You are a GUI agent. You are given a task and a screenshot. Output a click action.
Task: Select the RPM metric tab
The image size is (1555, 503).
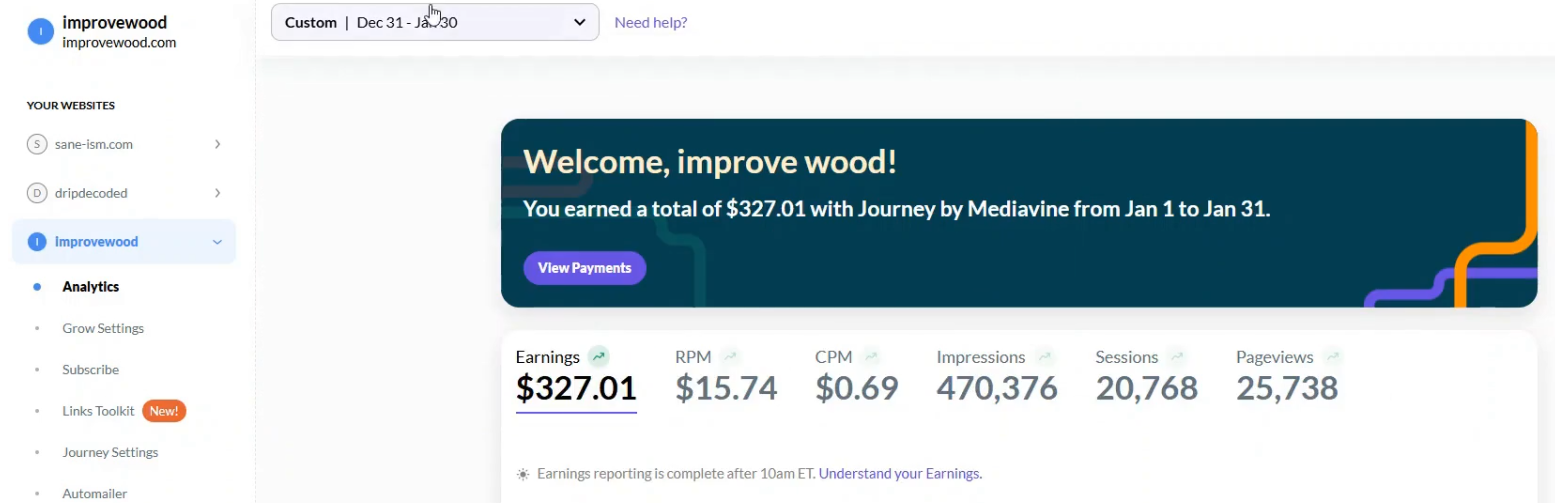pos(726,377)
